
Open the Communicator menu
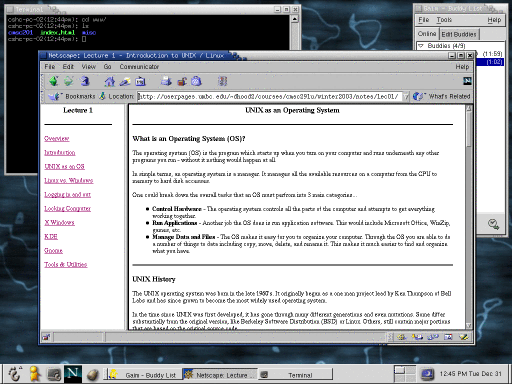[x=139, y=67]
